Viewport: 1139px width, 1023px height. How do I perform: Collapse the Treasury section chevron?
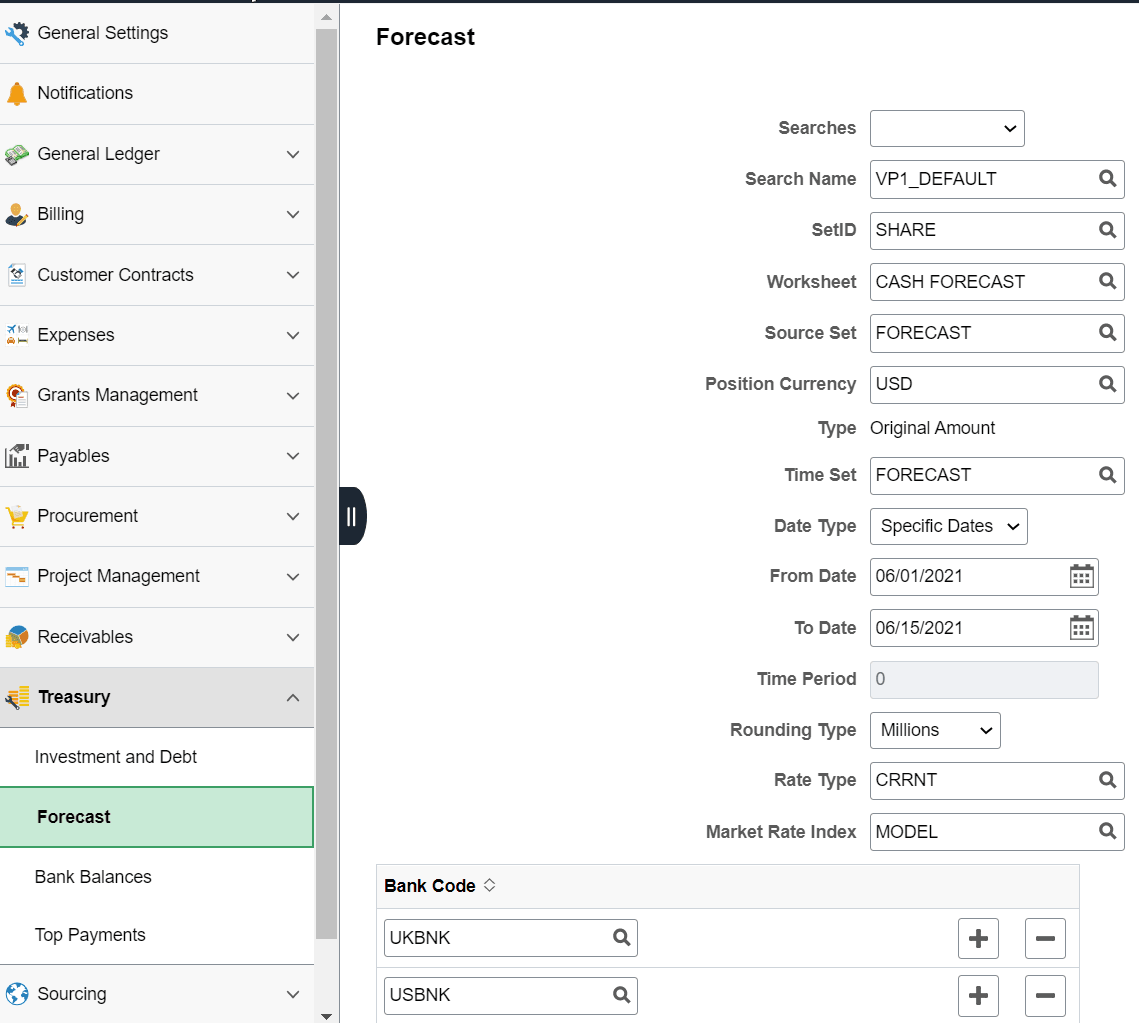(x=293, y=697)
